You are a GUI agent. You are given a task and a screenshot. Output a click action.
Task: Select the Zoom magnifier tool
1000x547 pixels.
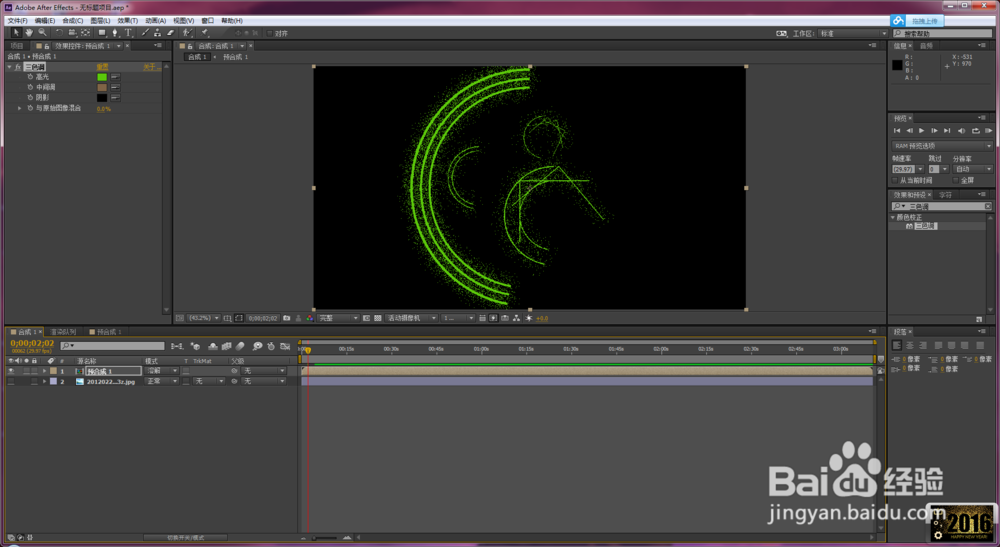point(43,33)
